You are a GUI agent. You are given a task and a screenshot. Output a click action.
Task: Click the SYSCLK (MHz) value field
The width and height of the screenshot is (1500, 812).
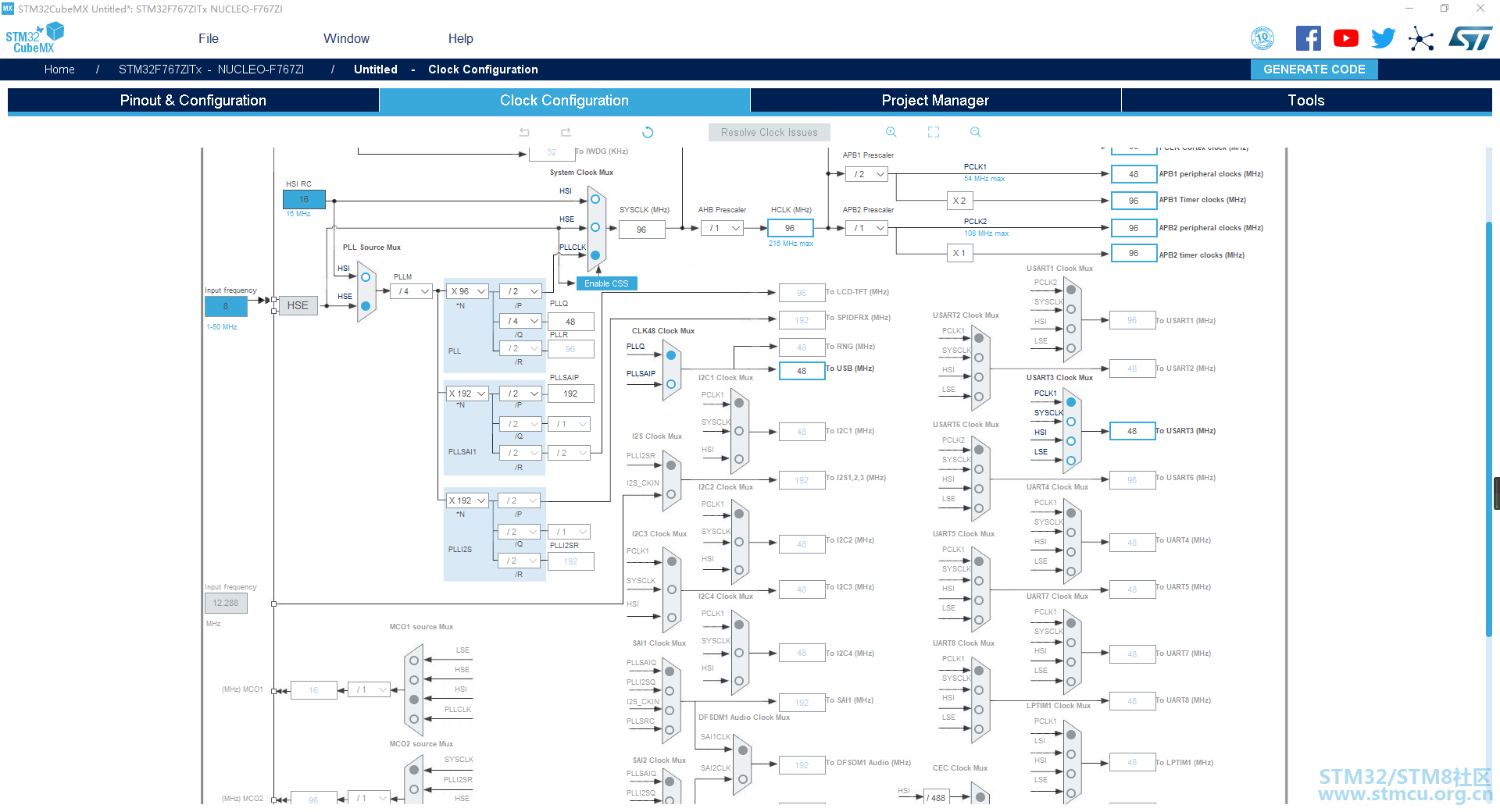(x=641, y=230)
